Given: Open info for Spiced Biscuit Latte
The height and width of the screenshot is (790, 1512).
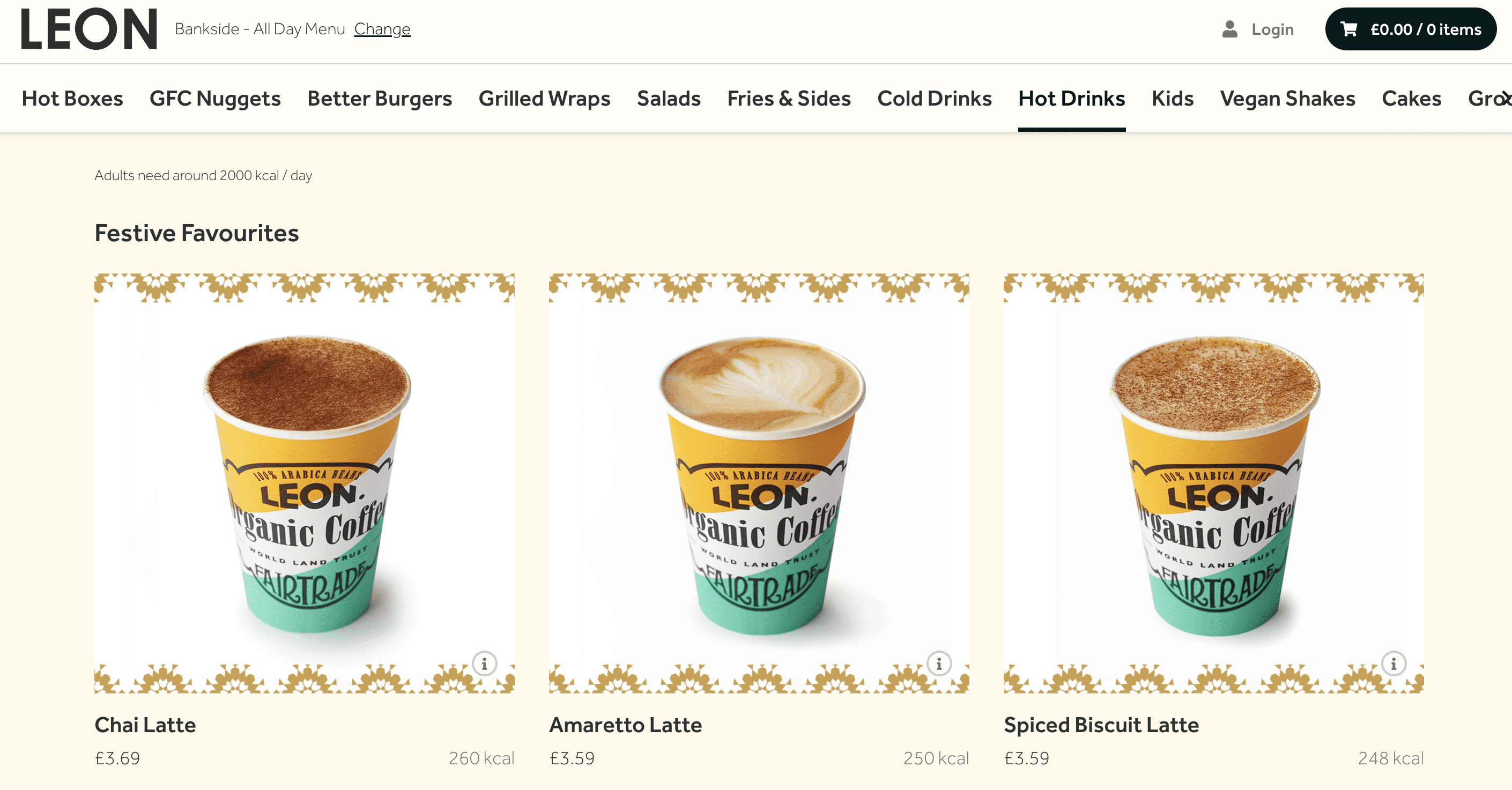Looking at the screenshot, I should 1394,664.
